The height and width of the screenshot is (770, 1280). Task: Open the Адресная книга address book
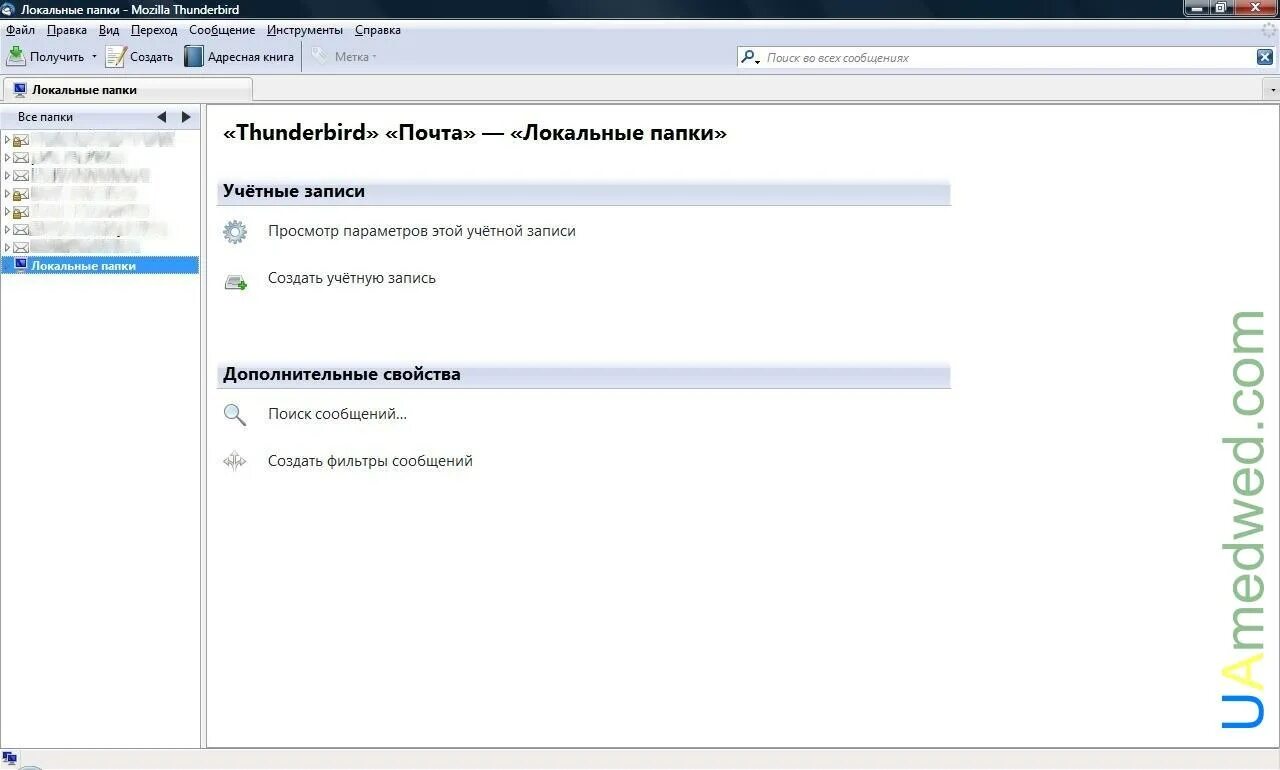click(x=239, y=57)
